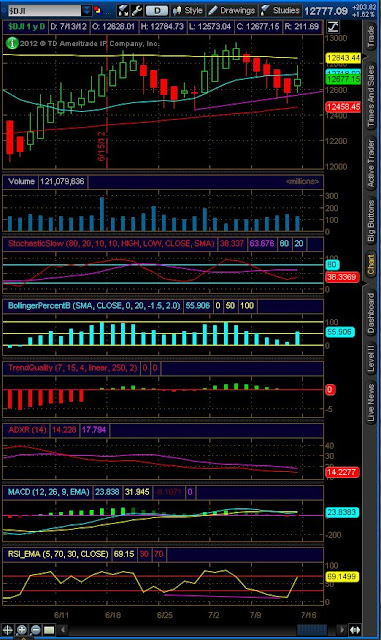
Task: Click the zoom in magnifier icon
Action: tap(22, 629)
